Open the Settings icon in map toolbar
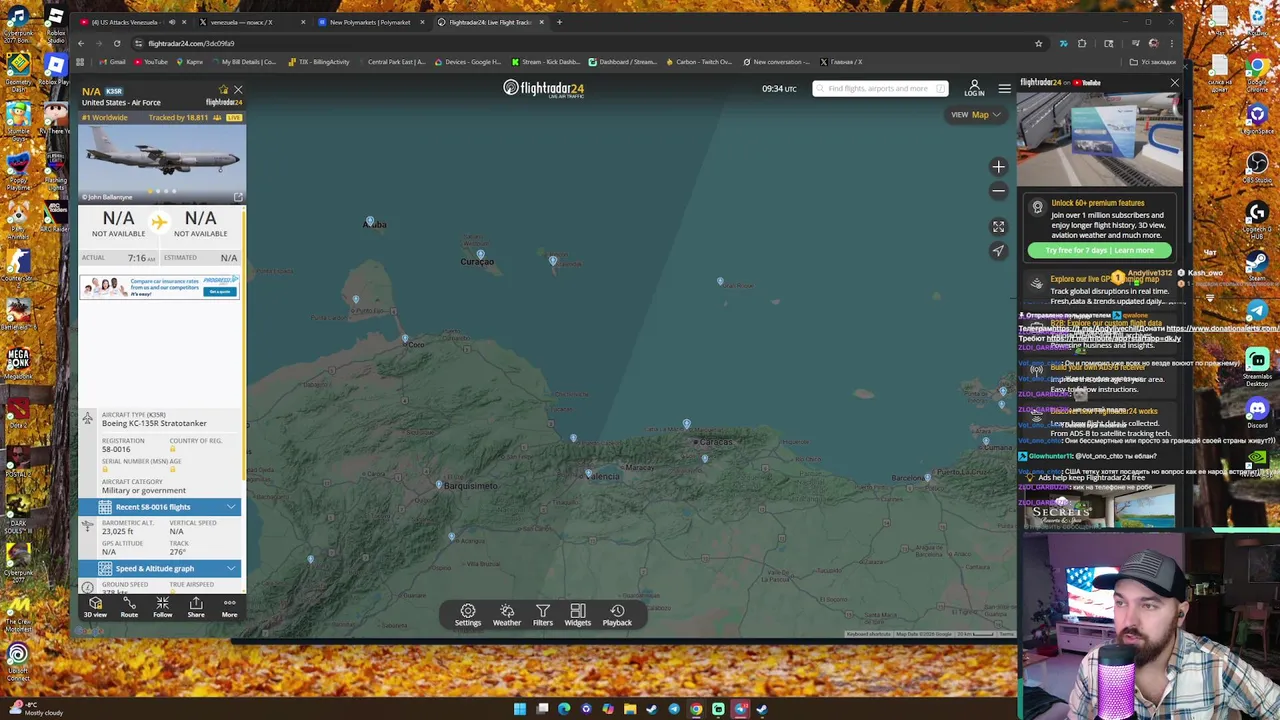 [x=467, y=615]
